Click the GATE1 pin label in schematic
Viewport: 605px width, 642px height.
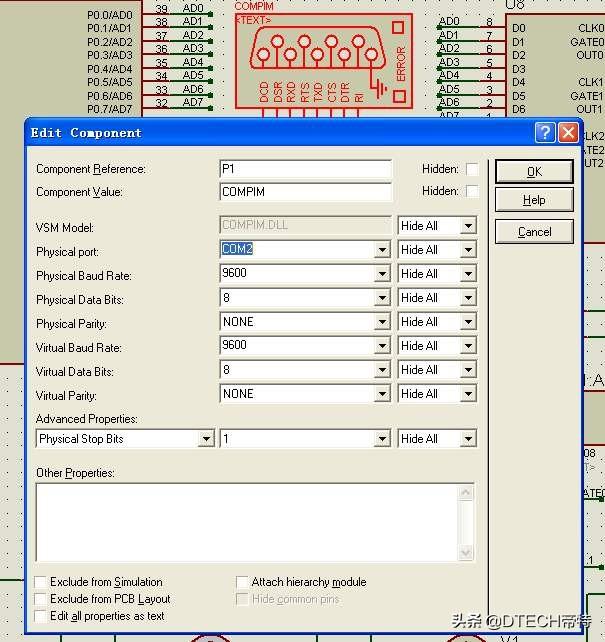click(x=587, y=96)
